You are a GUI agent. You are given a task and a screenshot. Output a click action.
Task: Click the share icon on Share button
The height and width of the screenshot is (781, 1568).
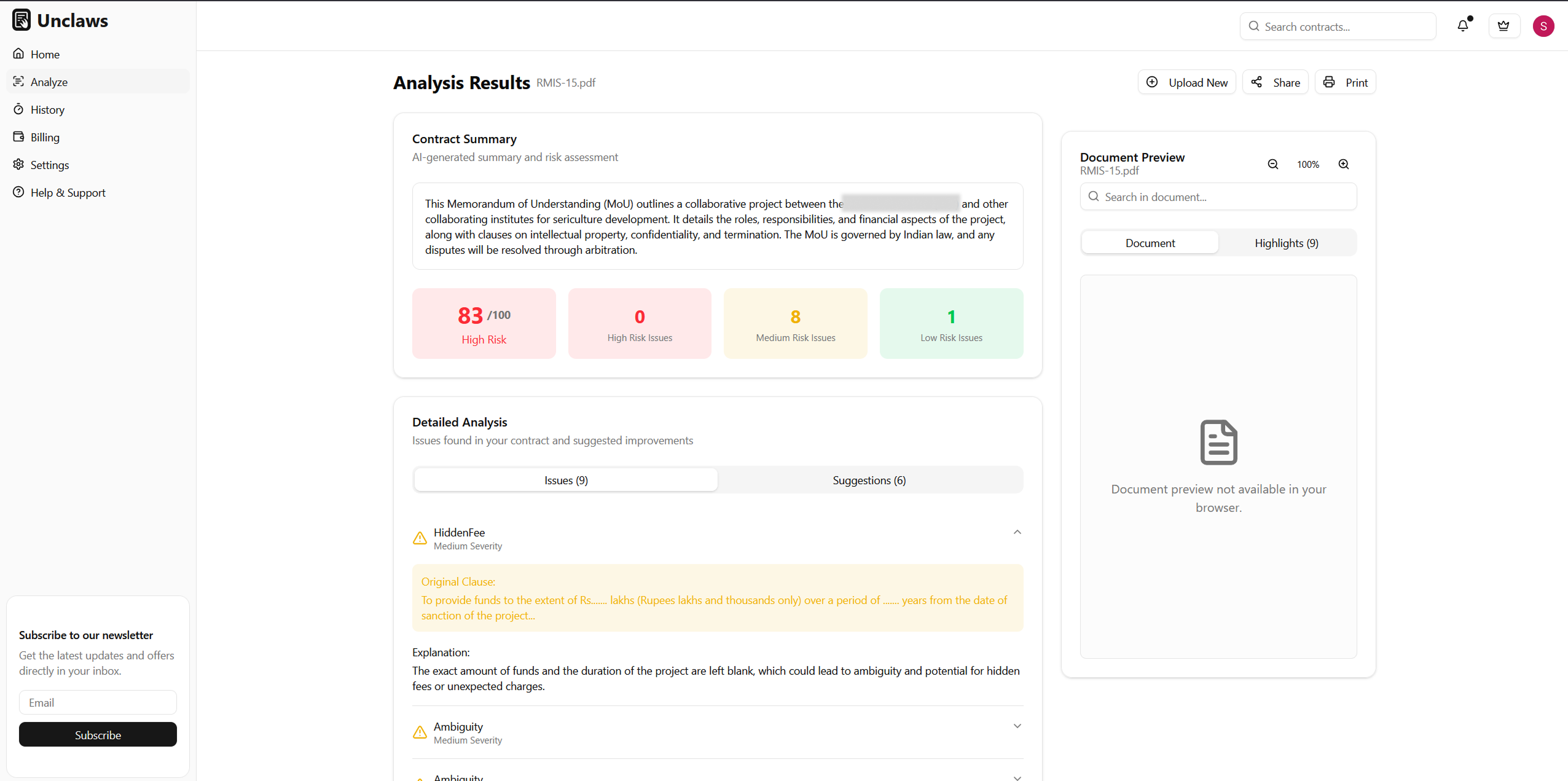point(1256,82)
